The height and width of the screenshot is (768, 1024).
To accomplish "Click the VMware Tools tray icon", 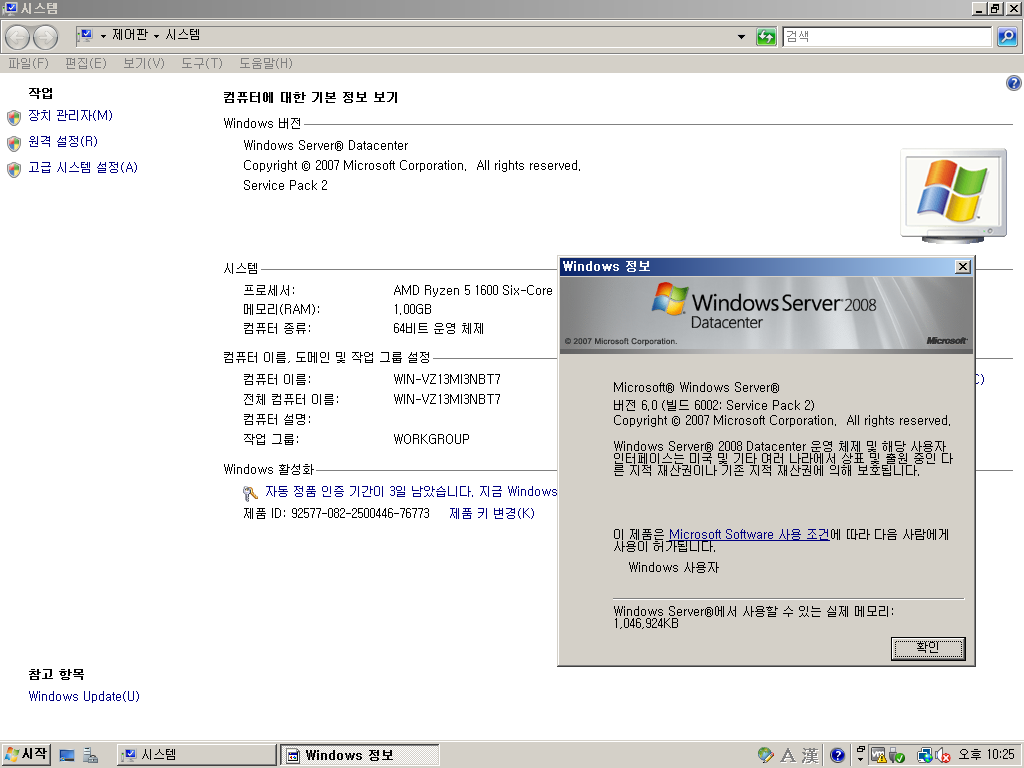I will click(x=878, y=756).
